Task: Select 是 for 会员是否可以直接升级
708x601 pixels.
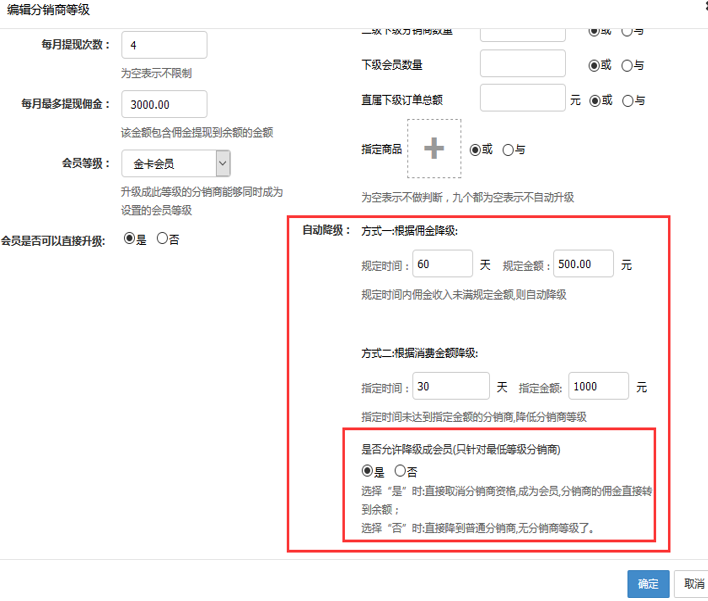Action: (x=129, y=239)
